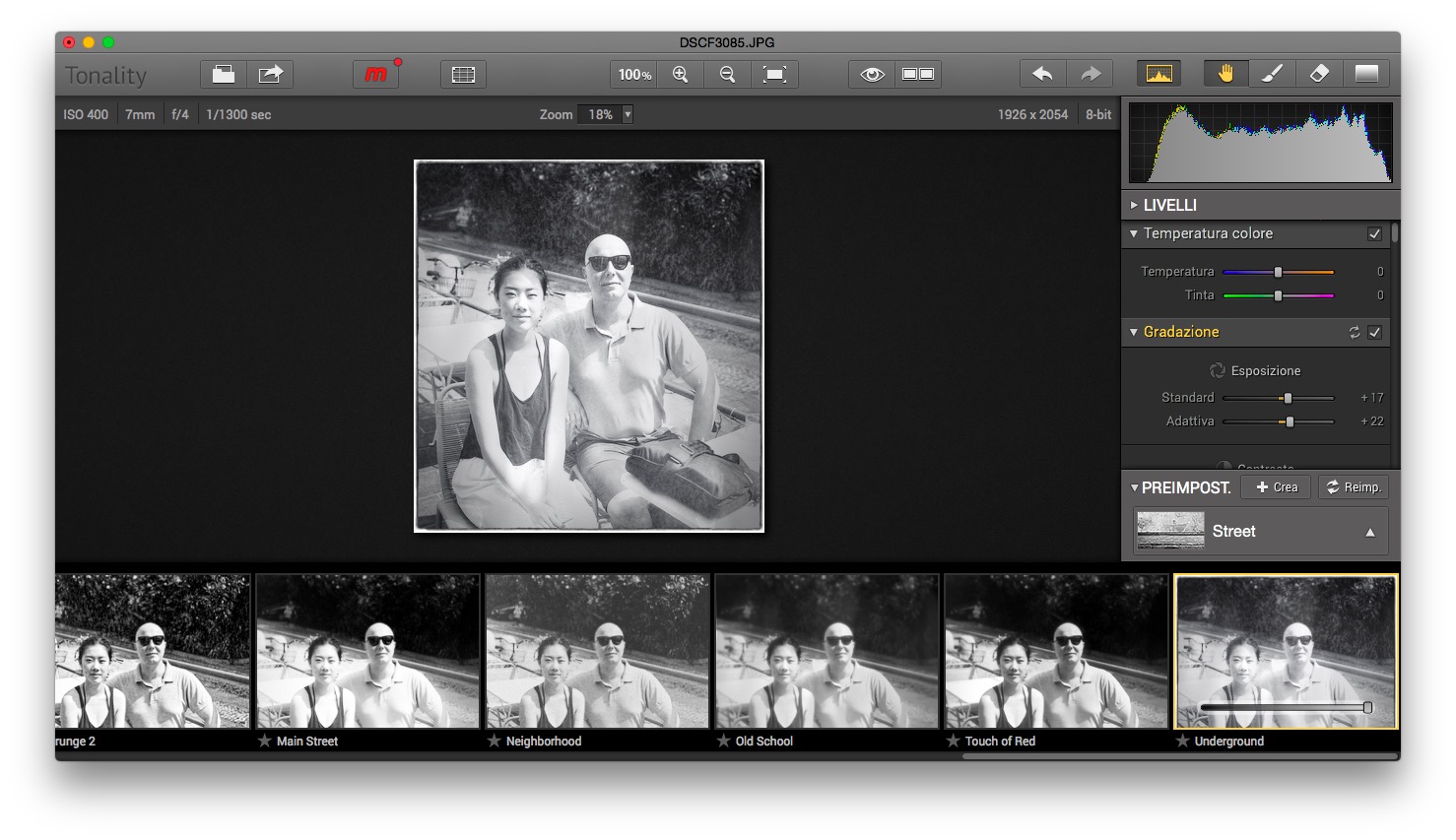The image size is (1456, 840).
Task: Click the undo arrow icon
Action: coord(1042,75)
